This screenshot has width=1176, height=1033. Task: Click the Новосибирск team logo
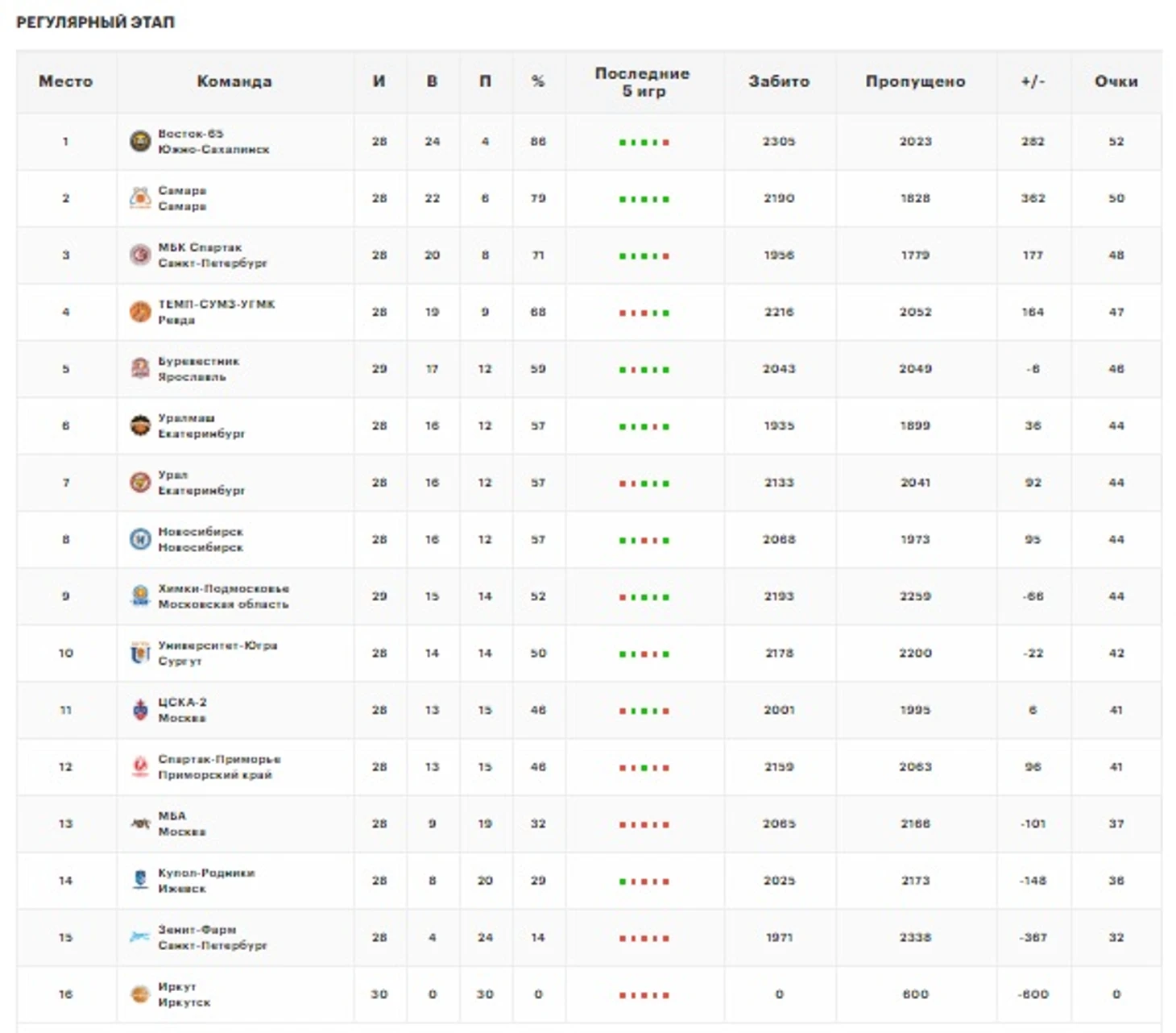point(140,539)
